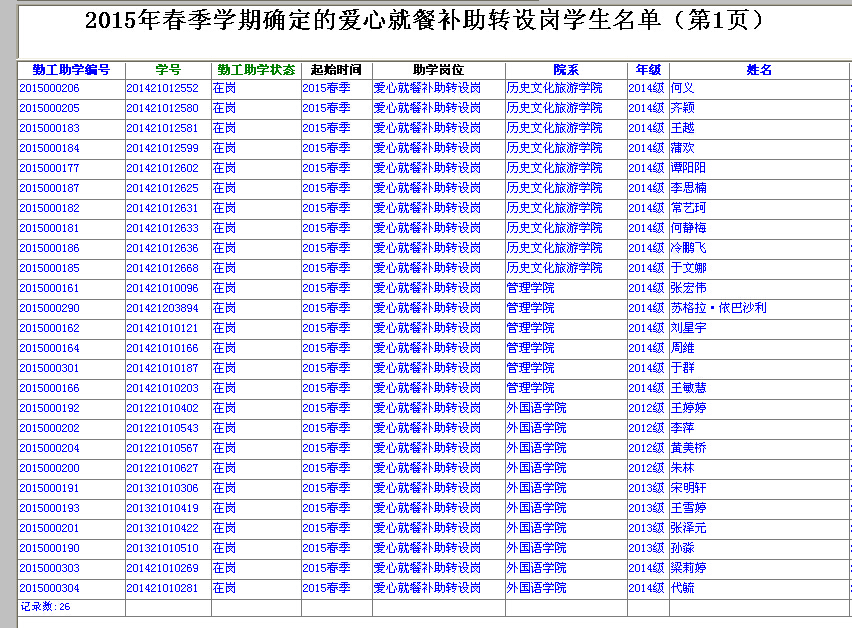Click the 年级 column header
852x628 pixels.
coord(648,70)
